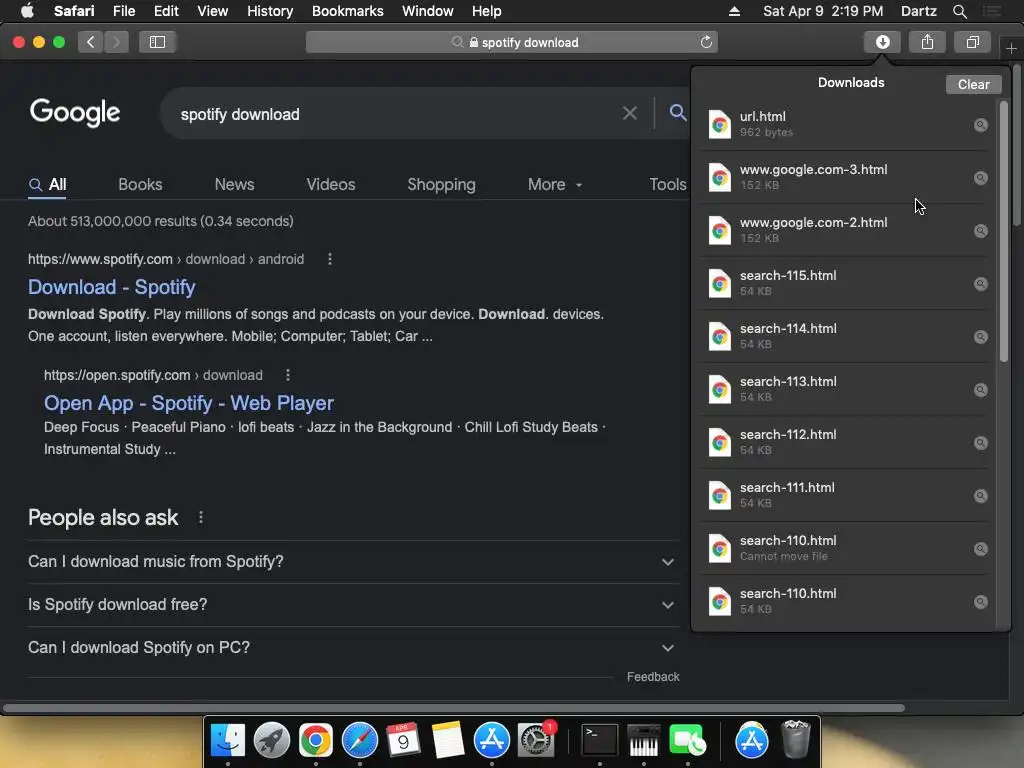Image resolution: width=1024 pixels, height=768 pixels.
Task: Reveal www.google.com-2.html with magnifier icon
Action: coord(981,231)
